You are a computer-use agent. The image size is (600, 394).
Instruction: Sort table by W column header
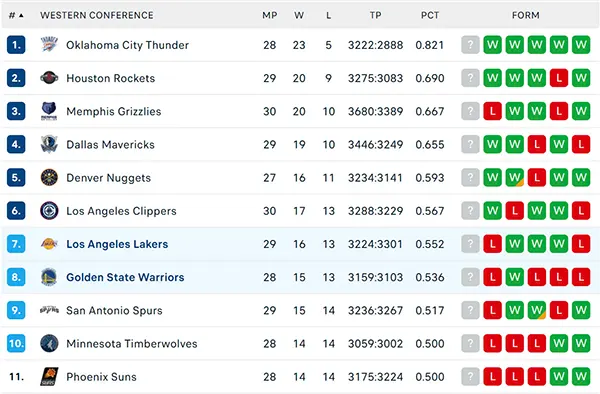(299, 15)
